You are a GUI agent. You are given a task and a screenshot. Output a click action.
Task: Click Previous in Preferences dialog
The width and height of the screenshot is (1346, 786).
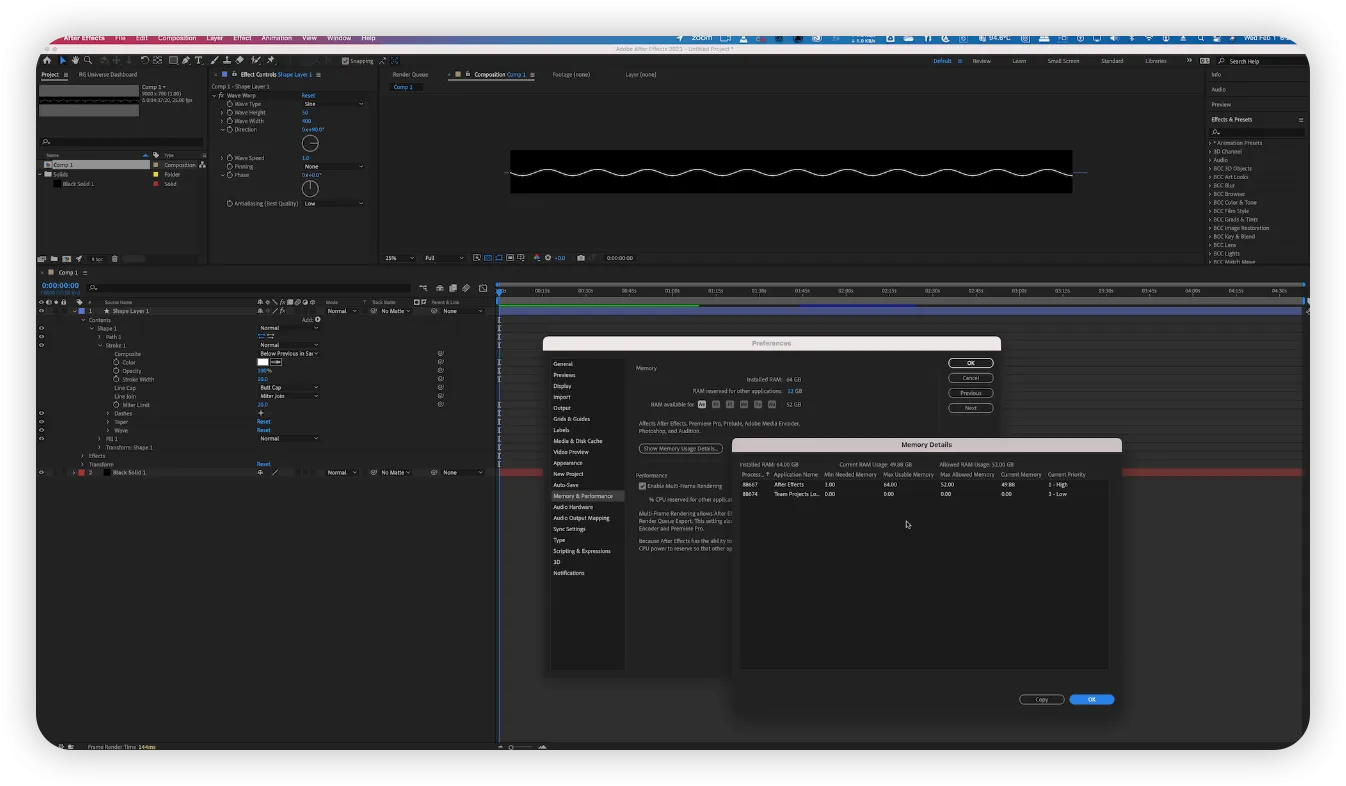pos(970,393)
